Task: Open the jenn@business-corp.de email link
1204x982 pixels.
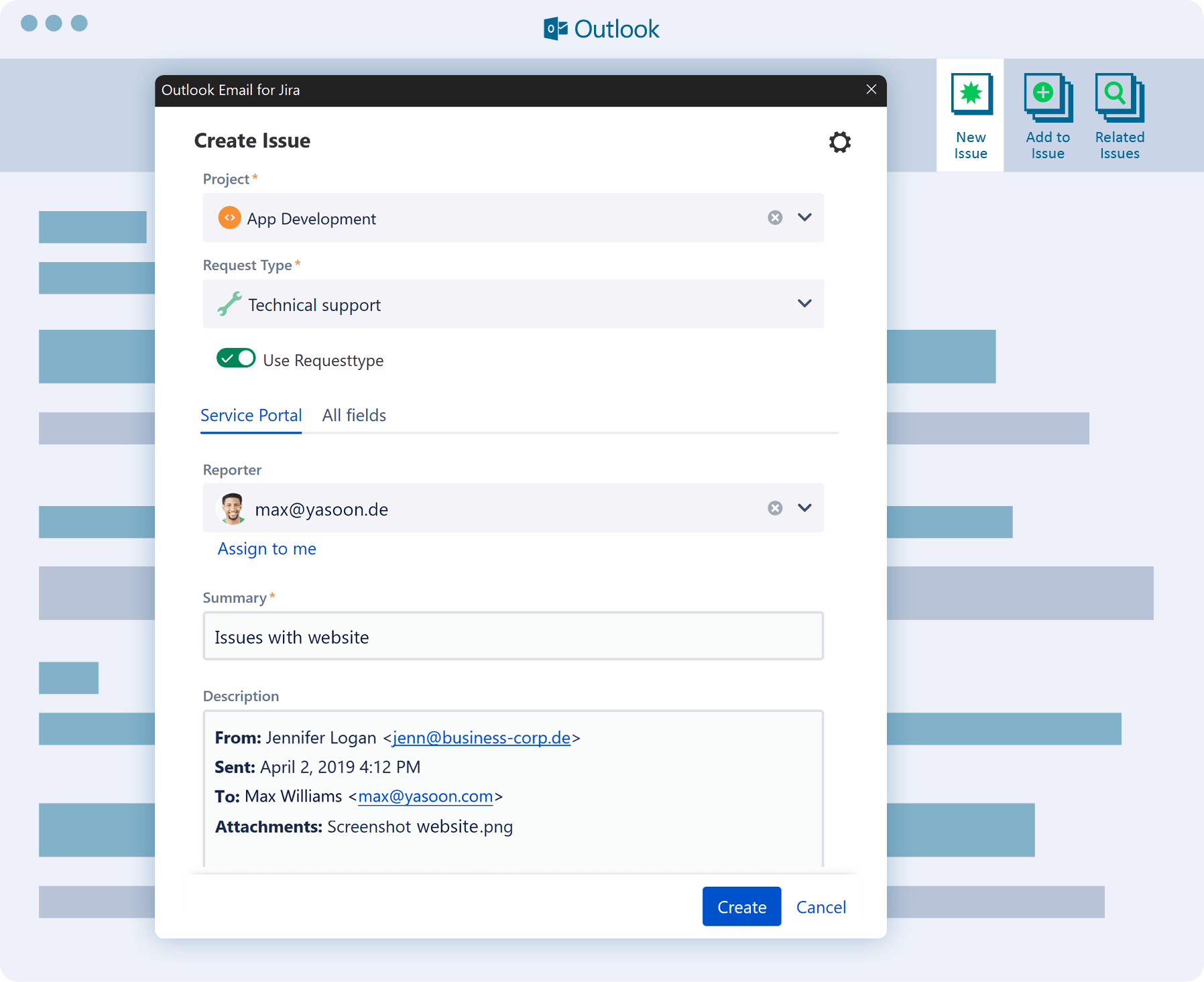Action: [x=481, y=738]
